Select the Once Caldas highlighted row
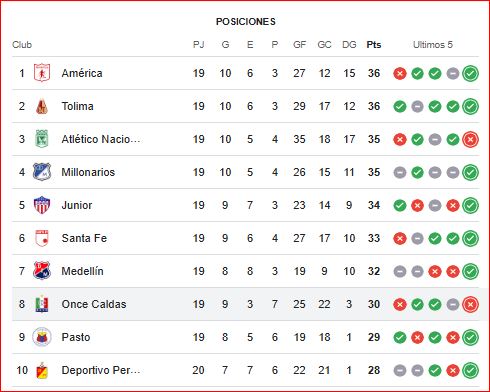The image size is (490, 392). pyautogui.click(x=246, y=304)
